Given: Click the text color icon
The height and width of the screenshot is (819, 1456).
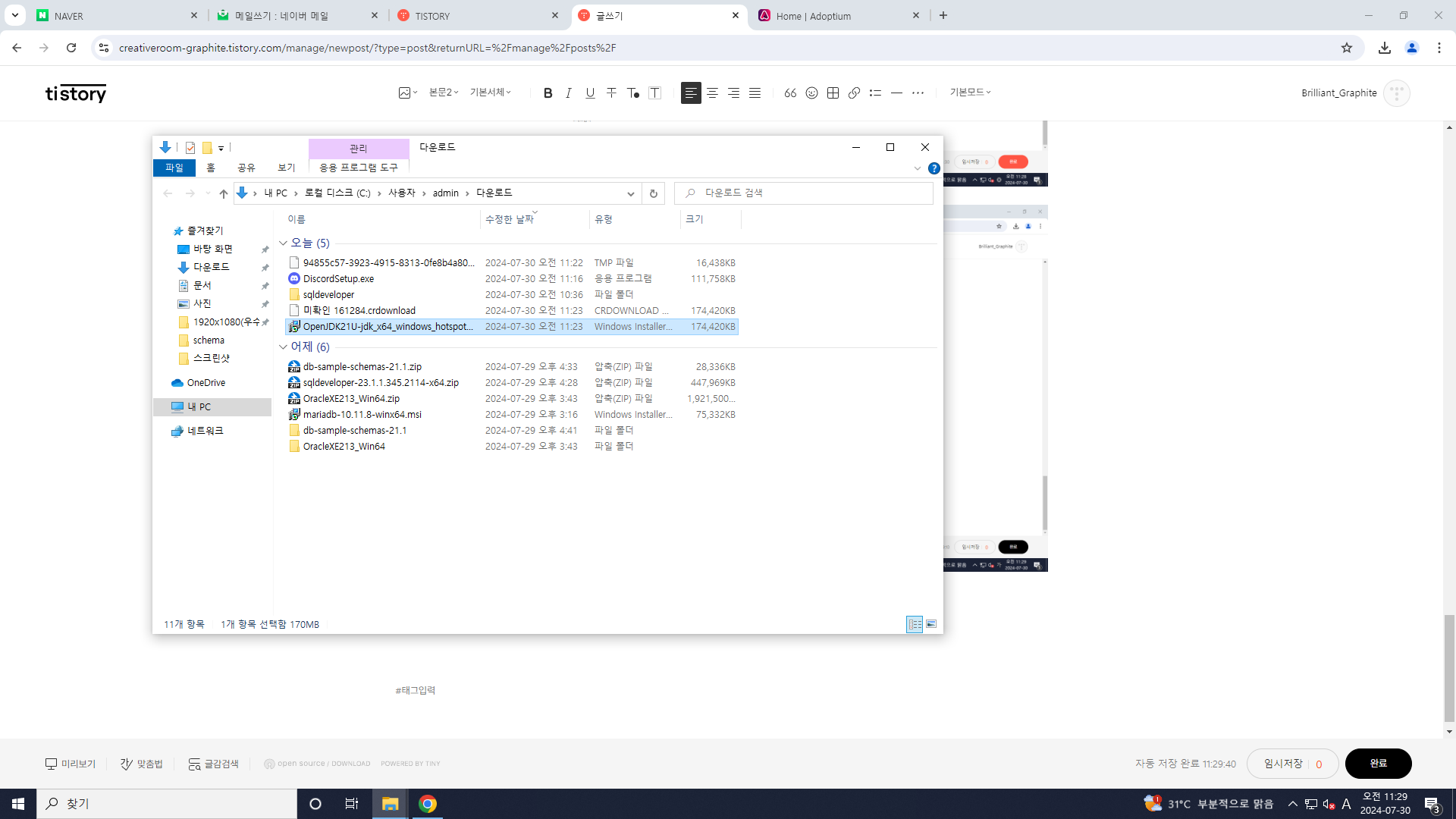Looking at the screenshot, I should tap(632, 93).
